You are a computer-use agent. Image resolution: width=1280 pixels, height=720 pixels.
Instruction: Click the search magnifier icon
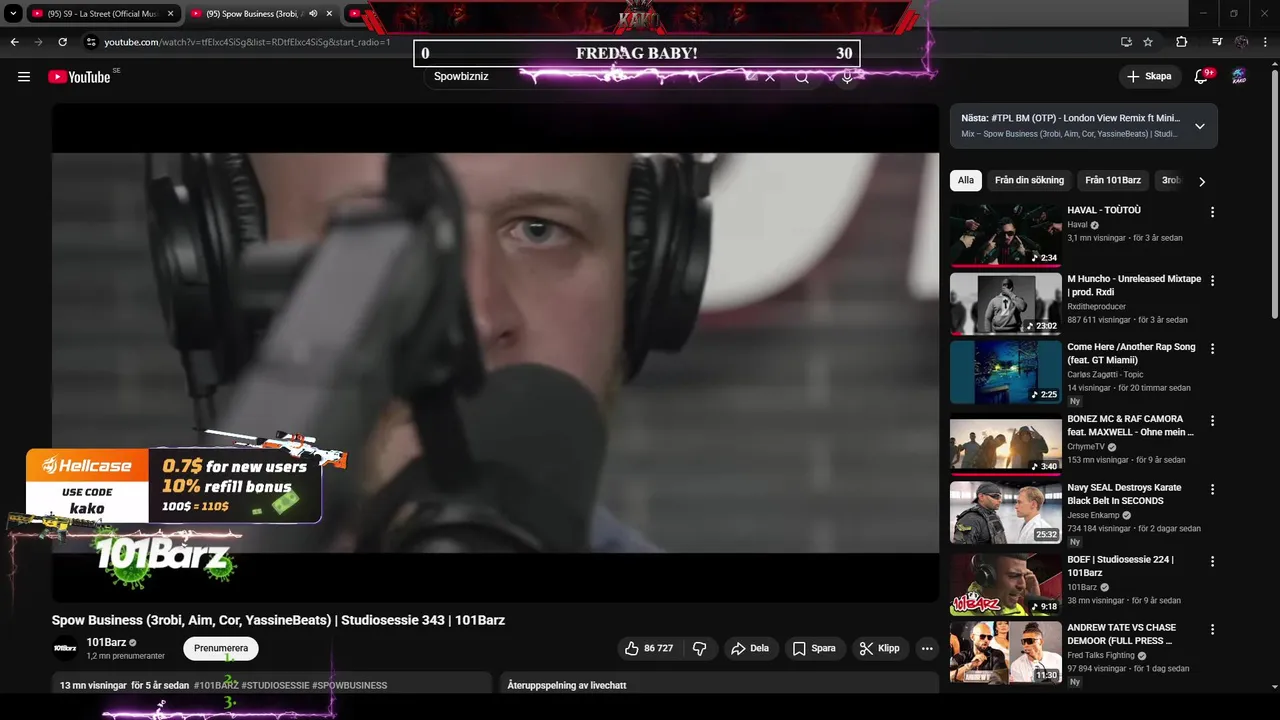coord(802,77)
